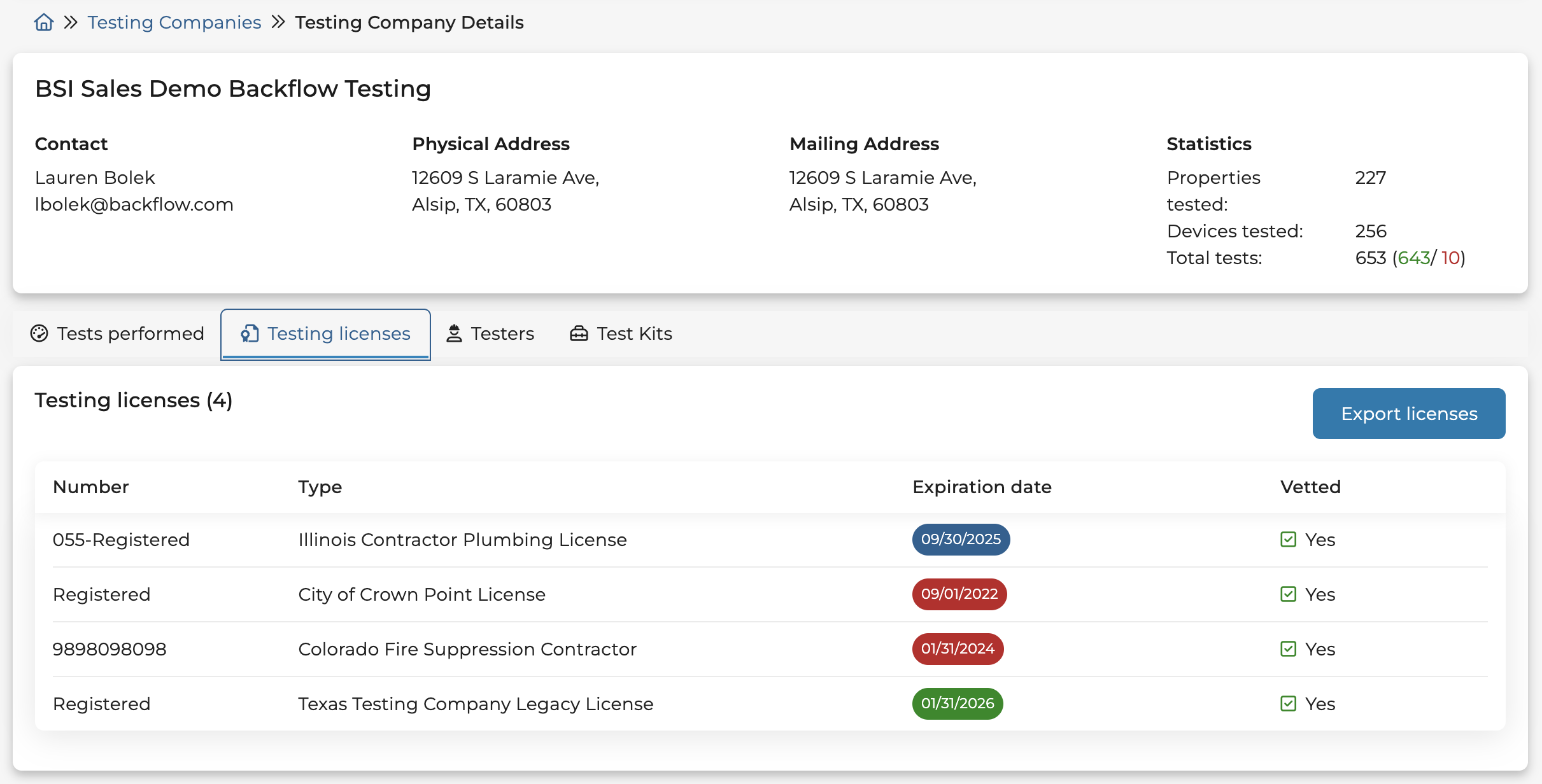1542x784 pixels.
Task: Click the green 01/31/2026 expiration badge
Action: [x=957, y=704]
